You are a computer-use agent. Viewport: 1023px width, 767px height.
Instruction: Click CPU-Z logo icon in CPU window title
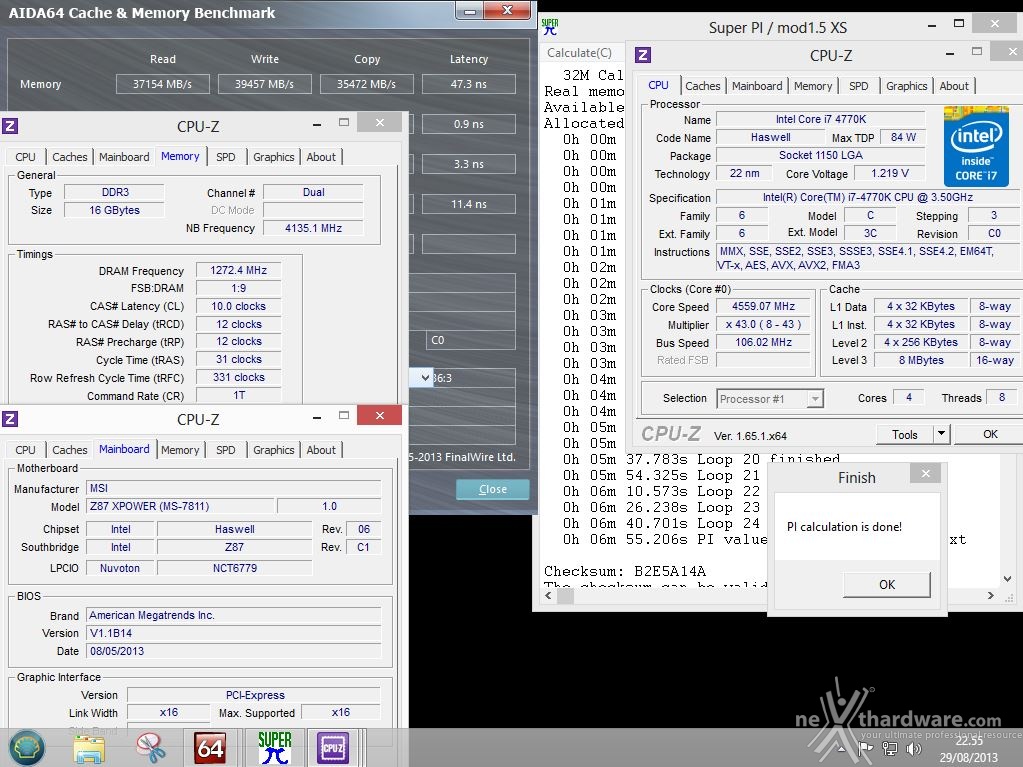click(x=643, y=55)
